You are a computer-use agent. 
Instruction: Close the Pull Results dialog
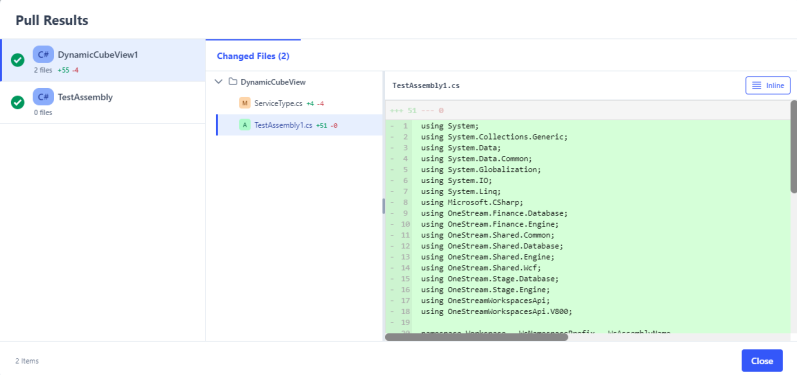click(762, 361)
